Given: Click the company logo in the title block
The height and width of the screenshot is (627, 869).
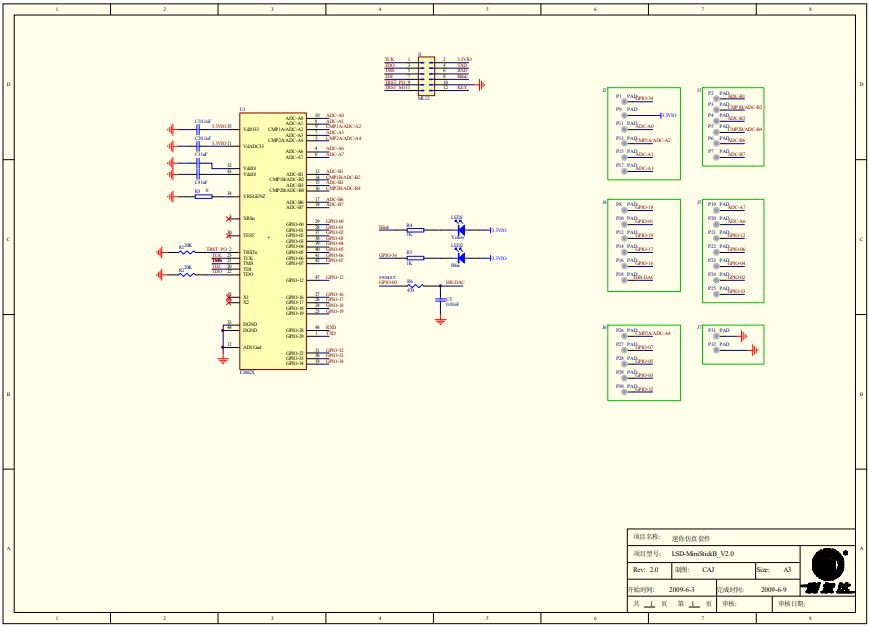Looking at the screenshot, I should click(x=827, y=570).
